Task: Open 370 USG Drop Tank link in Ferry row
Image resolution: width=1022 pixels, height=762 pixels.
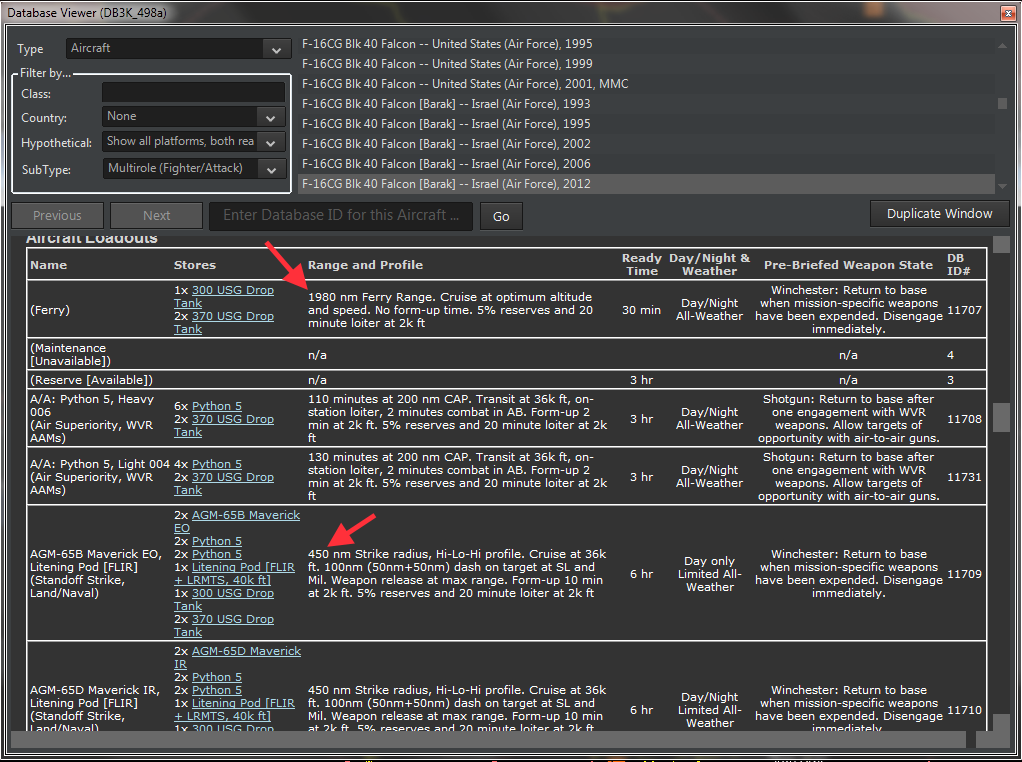Action: pyautogui.click(x=224, y=323)
